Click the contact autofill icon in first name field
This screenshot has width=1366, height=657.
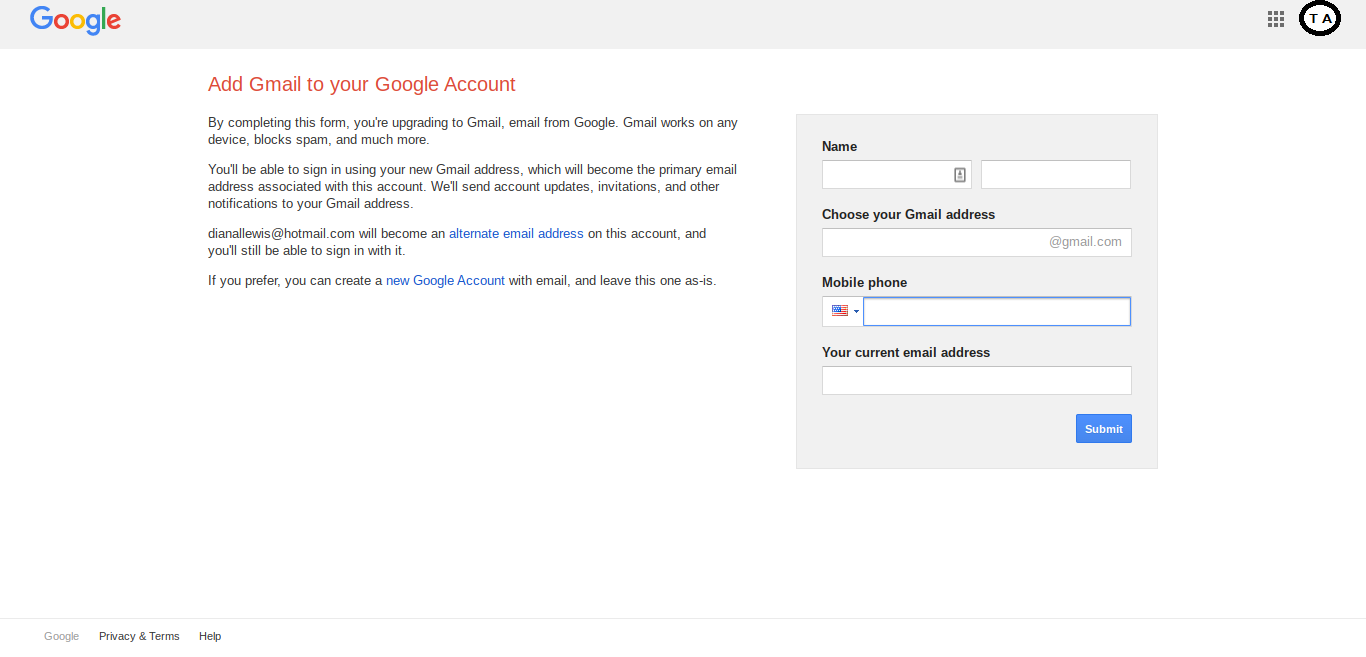960,175
